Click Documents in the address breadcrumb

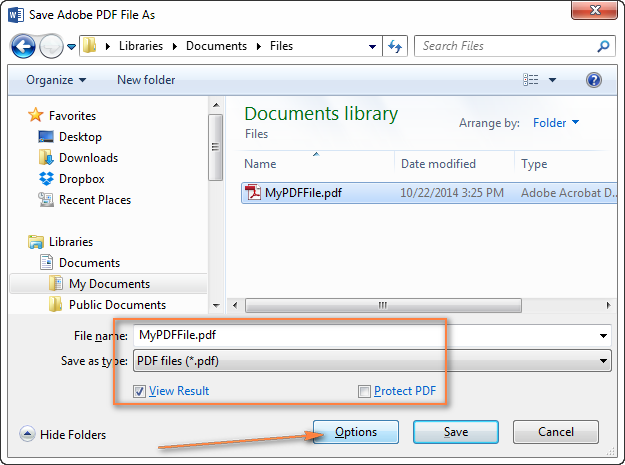tap(216, 46)
